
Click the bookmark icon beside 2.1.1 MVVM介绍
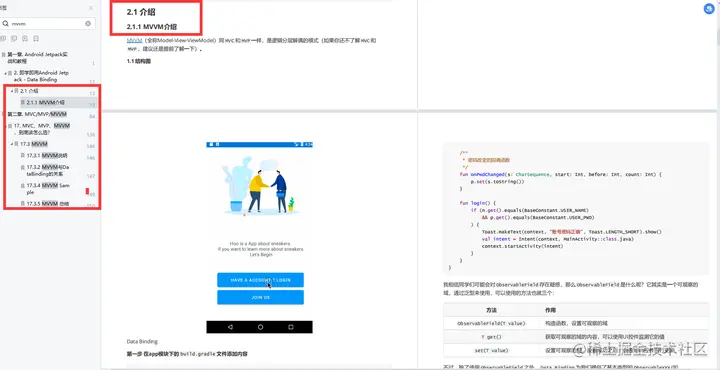pyautogui.click(x=22, y=102)
